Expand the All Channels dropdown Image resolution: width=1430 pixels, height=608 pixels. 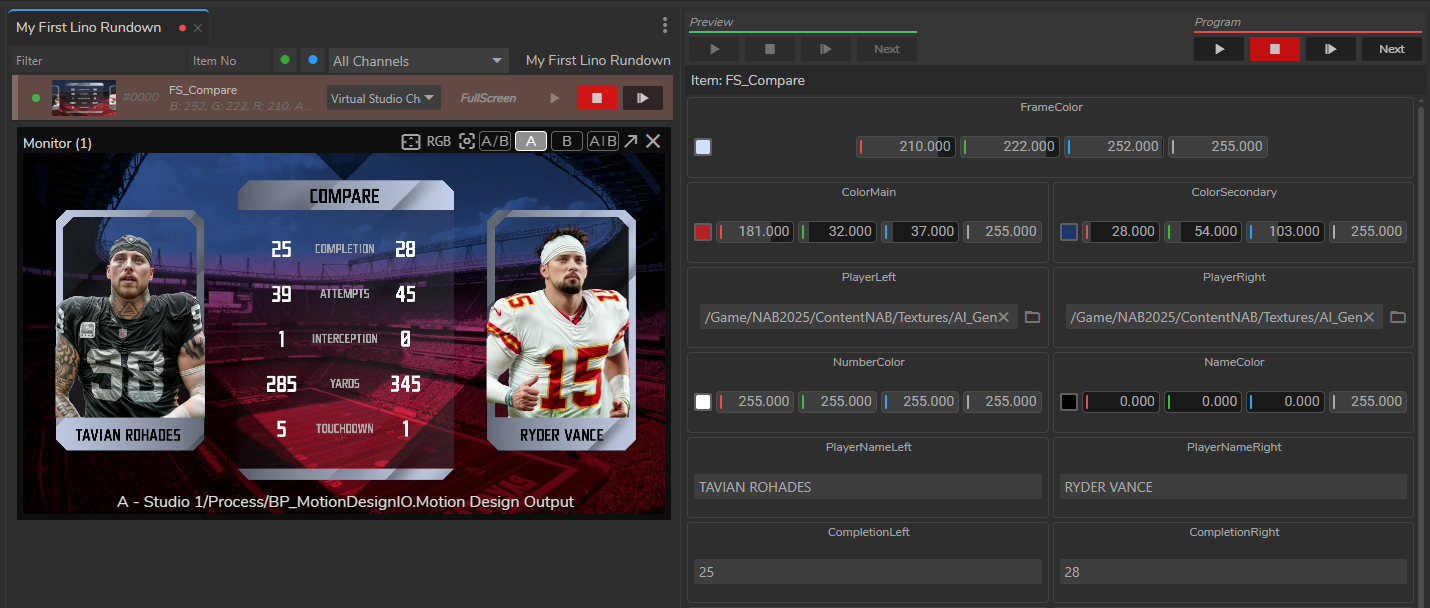[x=418, y=61]
